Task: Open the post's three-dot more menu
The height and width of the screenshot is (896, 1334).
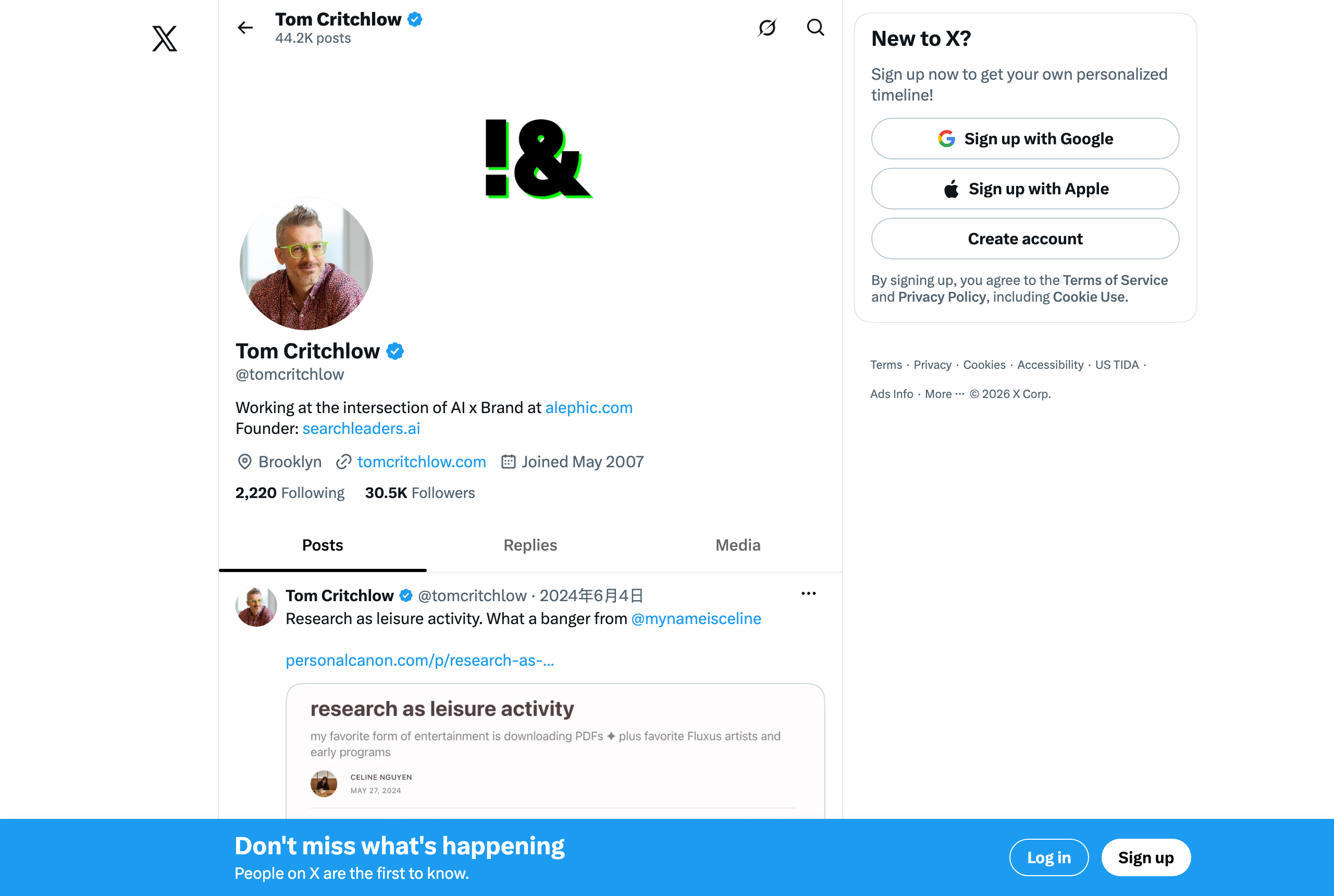Action: [x=809, y=594]
